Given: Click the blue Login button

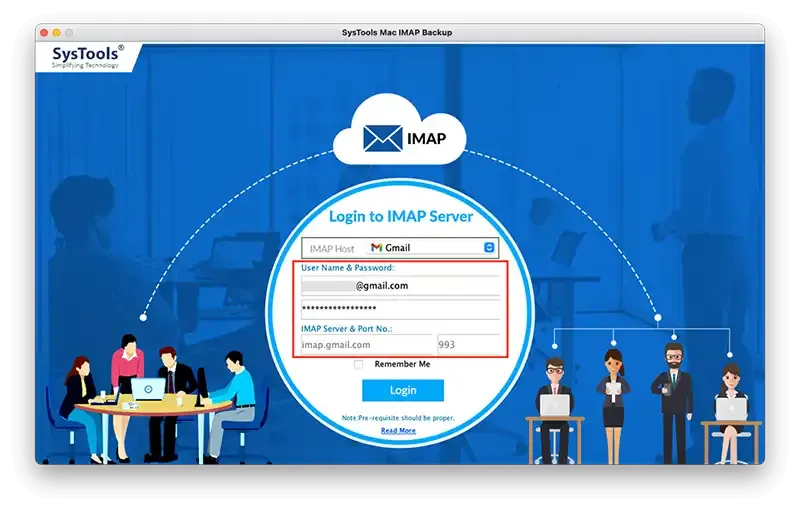Looking at the screenshot, I should pyautogui.click(x=403, y=390).
